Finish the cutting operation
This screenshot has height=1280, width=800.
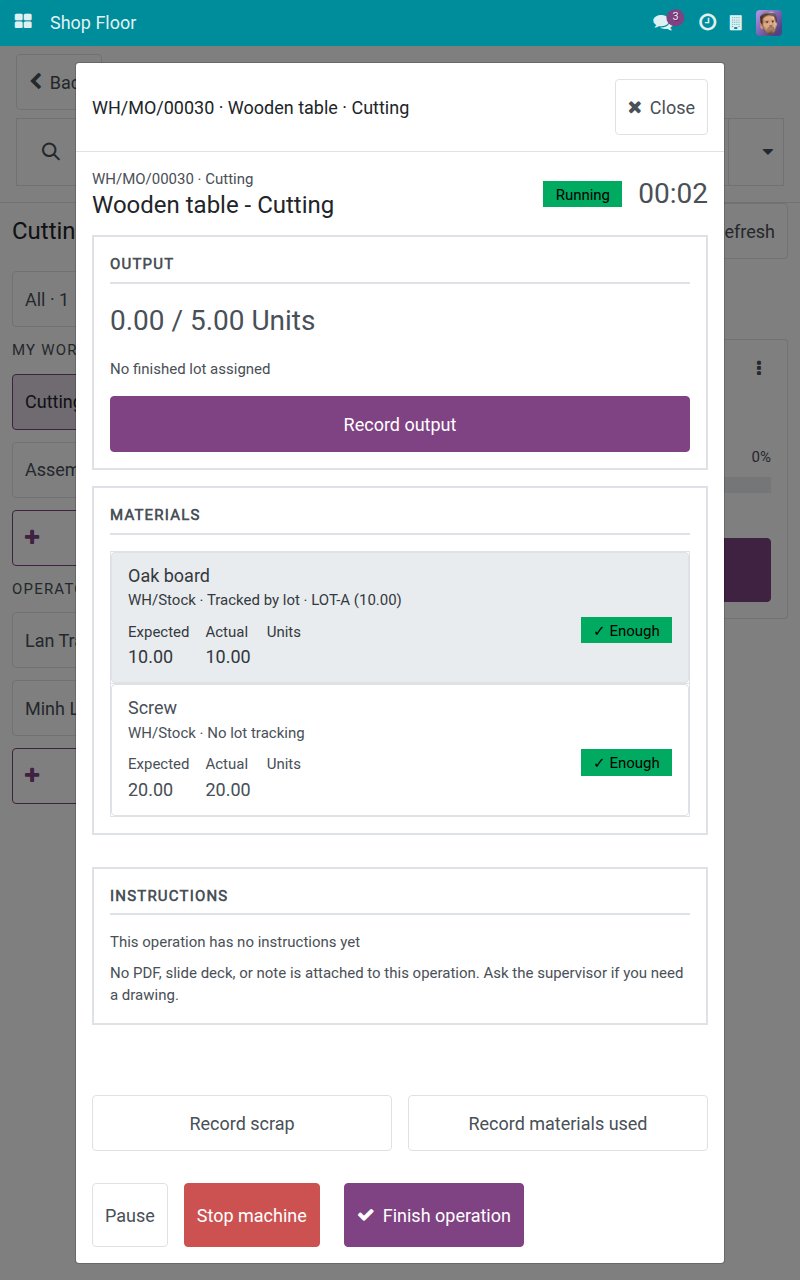click(x=434, y=1215)
